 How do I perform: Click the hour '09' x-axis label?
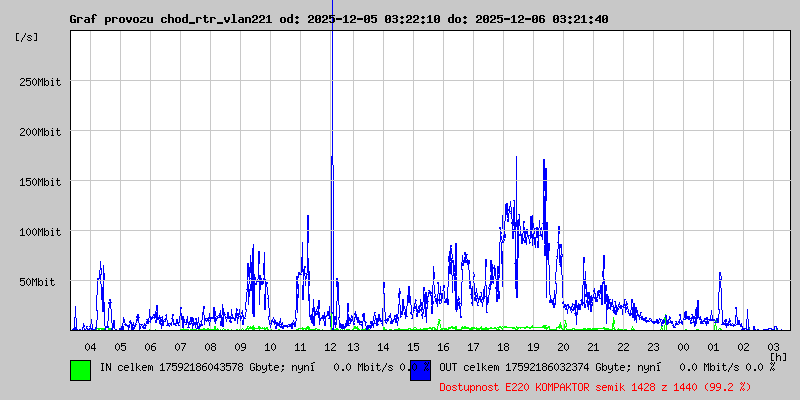point(241,347)
